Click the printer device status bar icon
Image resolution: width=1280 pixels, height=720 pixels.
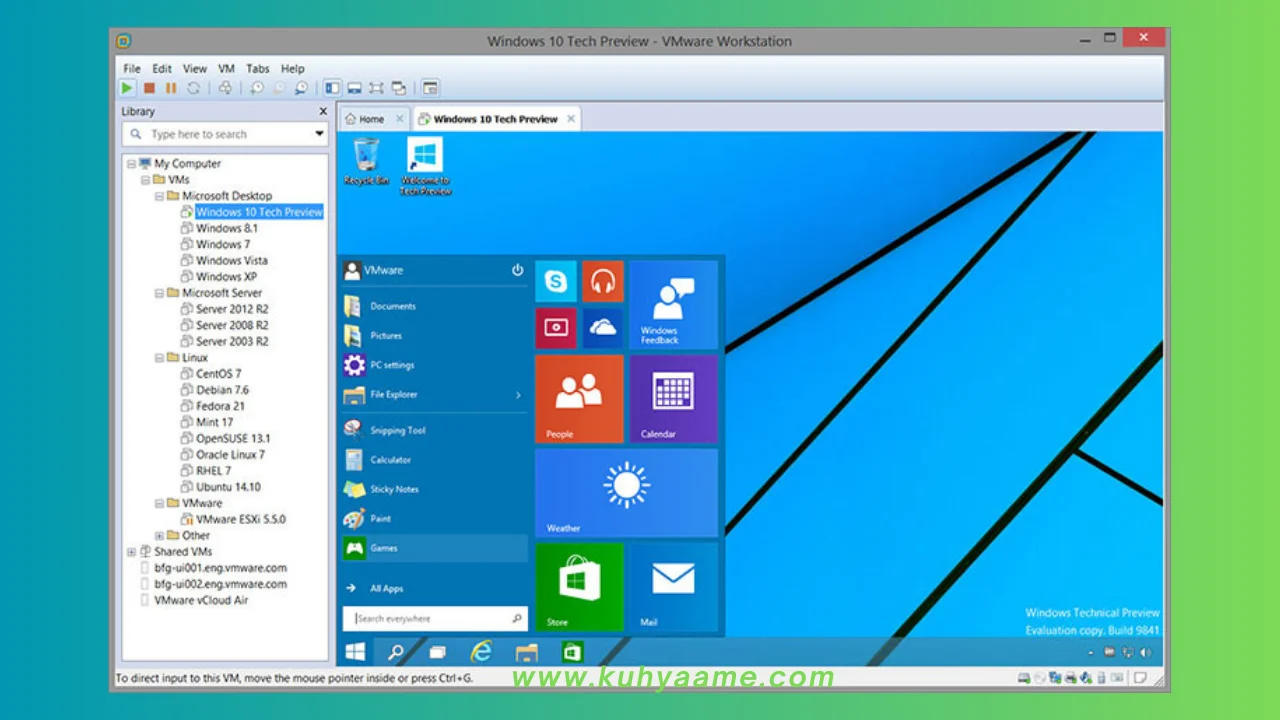point(1071,677)
